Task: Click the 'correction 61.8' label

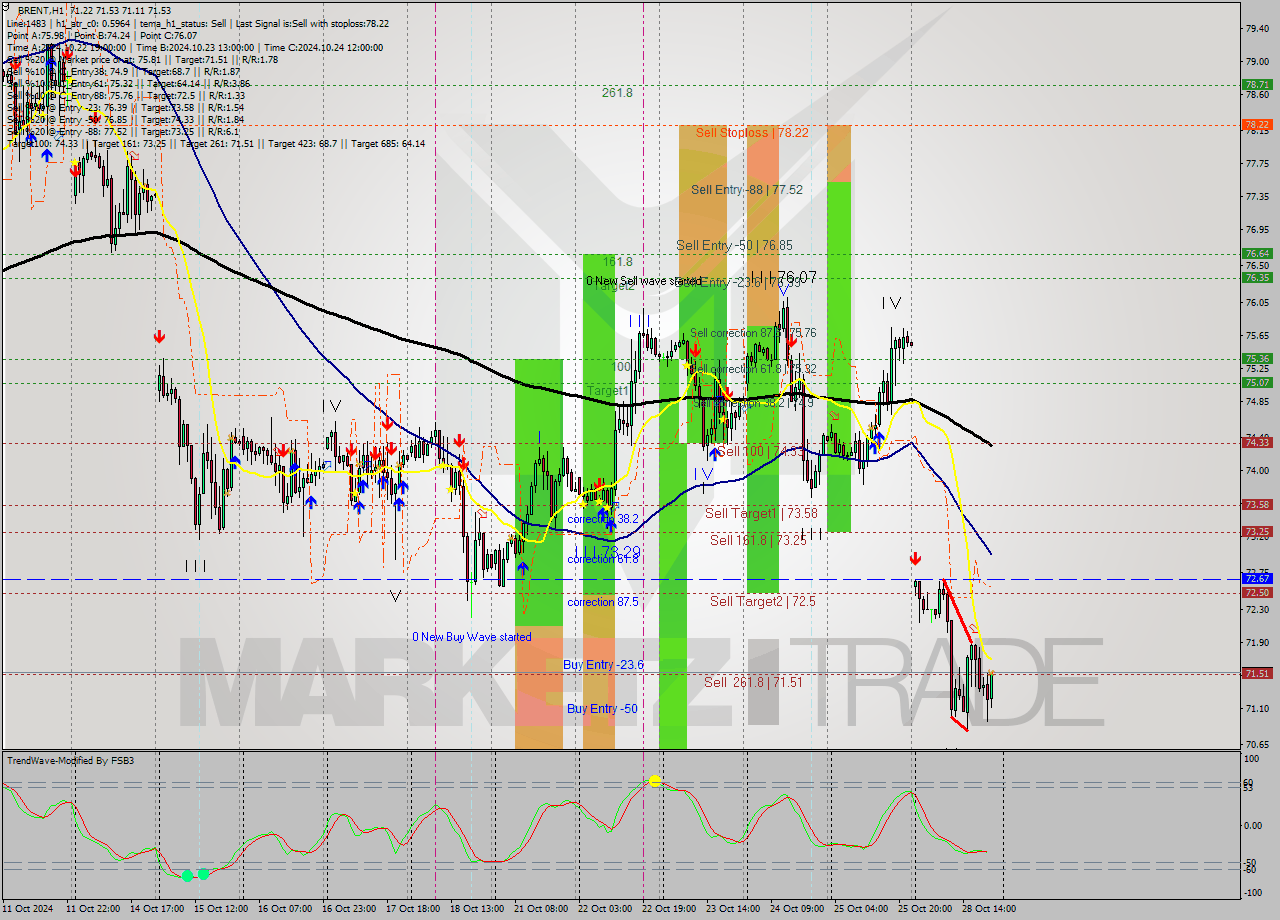Action: [604, 559]
